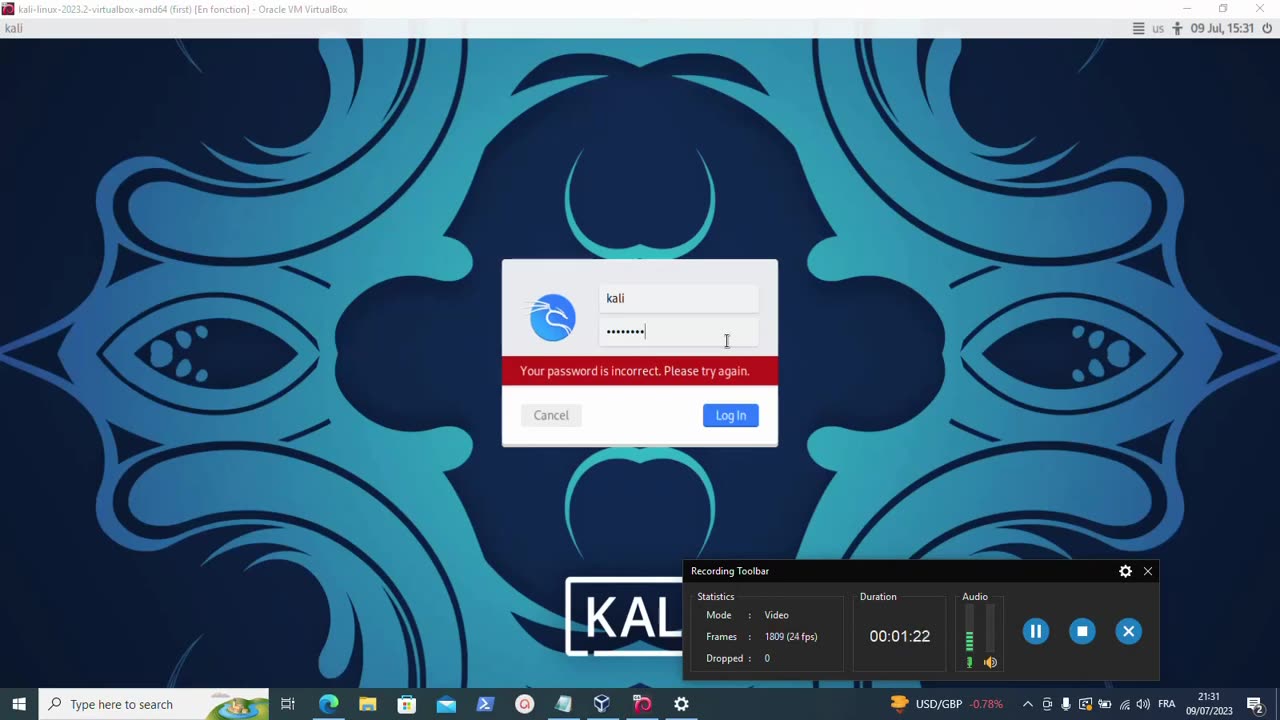
Task: Launch Microsoft Edge from taskbar
Action: point(328,704)
